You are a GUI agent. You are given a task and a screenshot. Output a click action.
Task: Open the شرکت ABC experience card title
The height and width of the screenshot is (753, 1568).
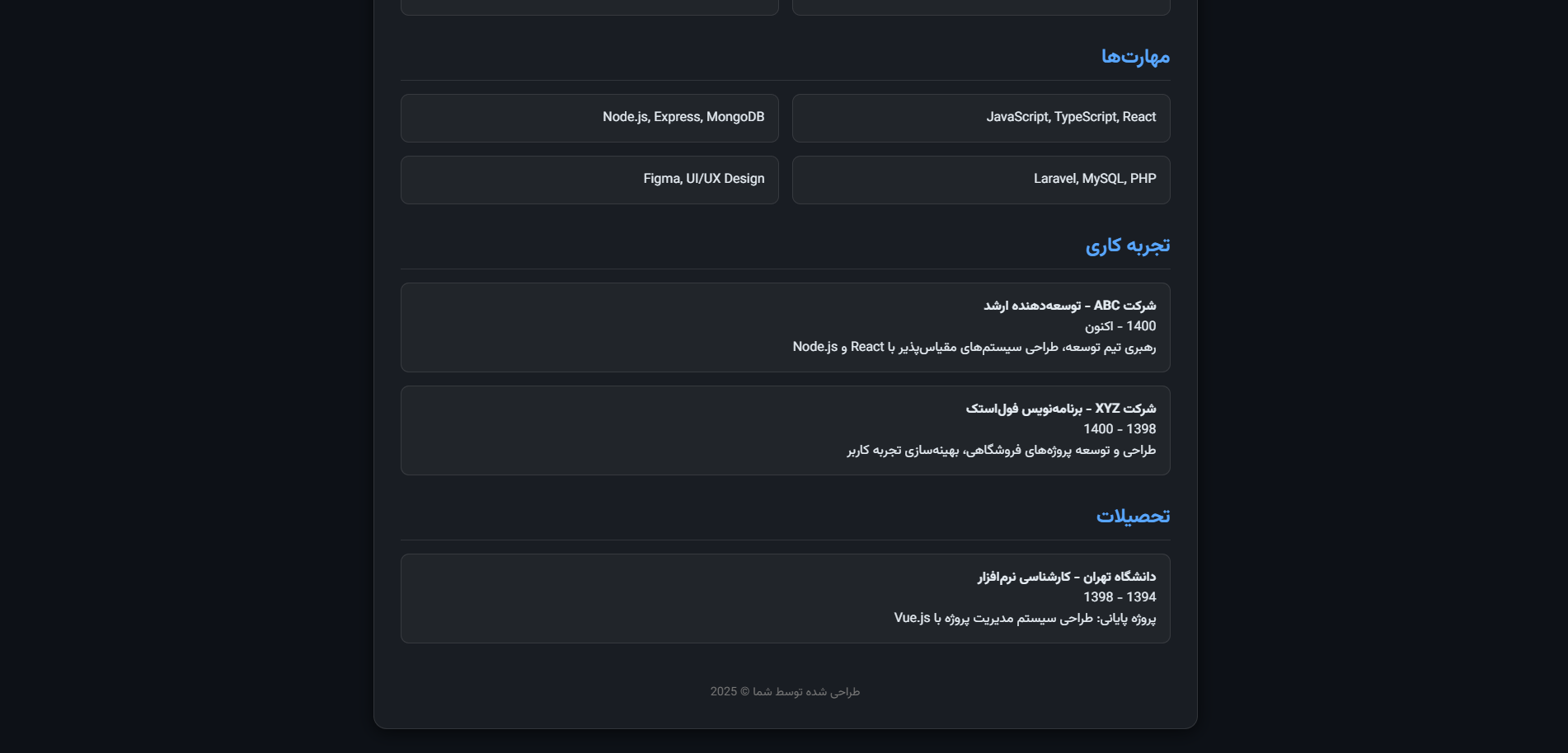pos(1069,306)
